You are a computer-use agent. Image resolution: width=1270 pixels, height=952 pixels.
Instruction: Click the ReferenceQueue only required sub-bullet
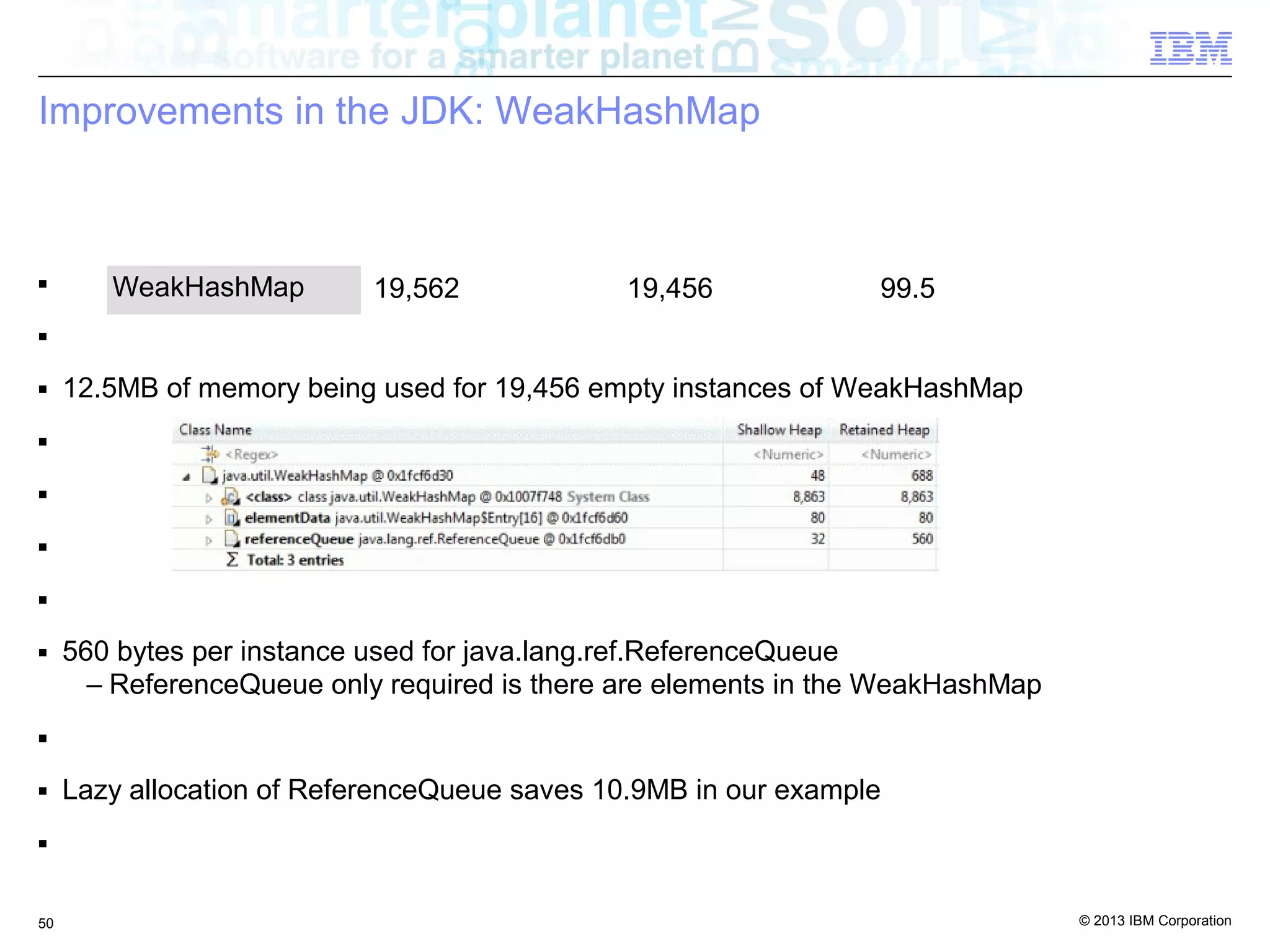point(564,685)
